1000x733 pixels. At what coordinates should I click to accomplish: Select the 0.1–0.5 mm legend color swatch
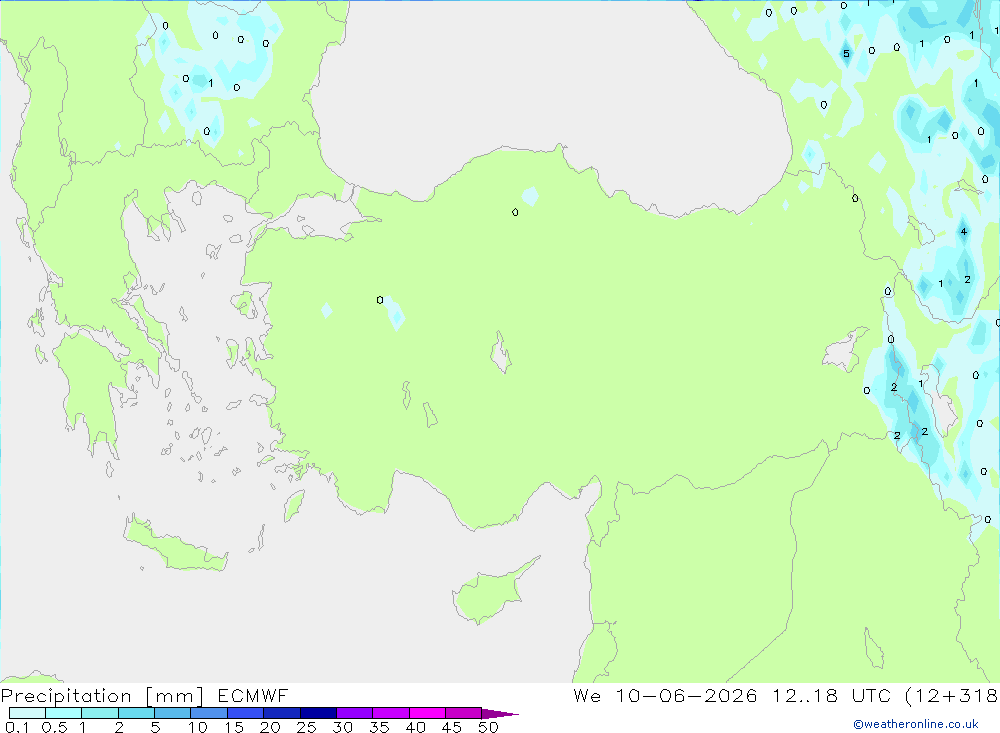tap(27, 713)
